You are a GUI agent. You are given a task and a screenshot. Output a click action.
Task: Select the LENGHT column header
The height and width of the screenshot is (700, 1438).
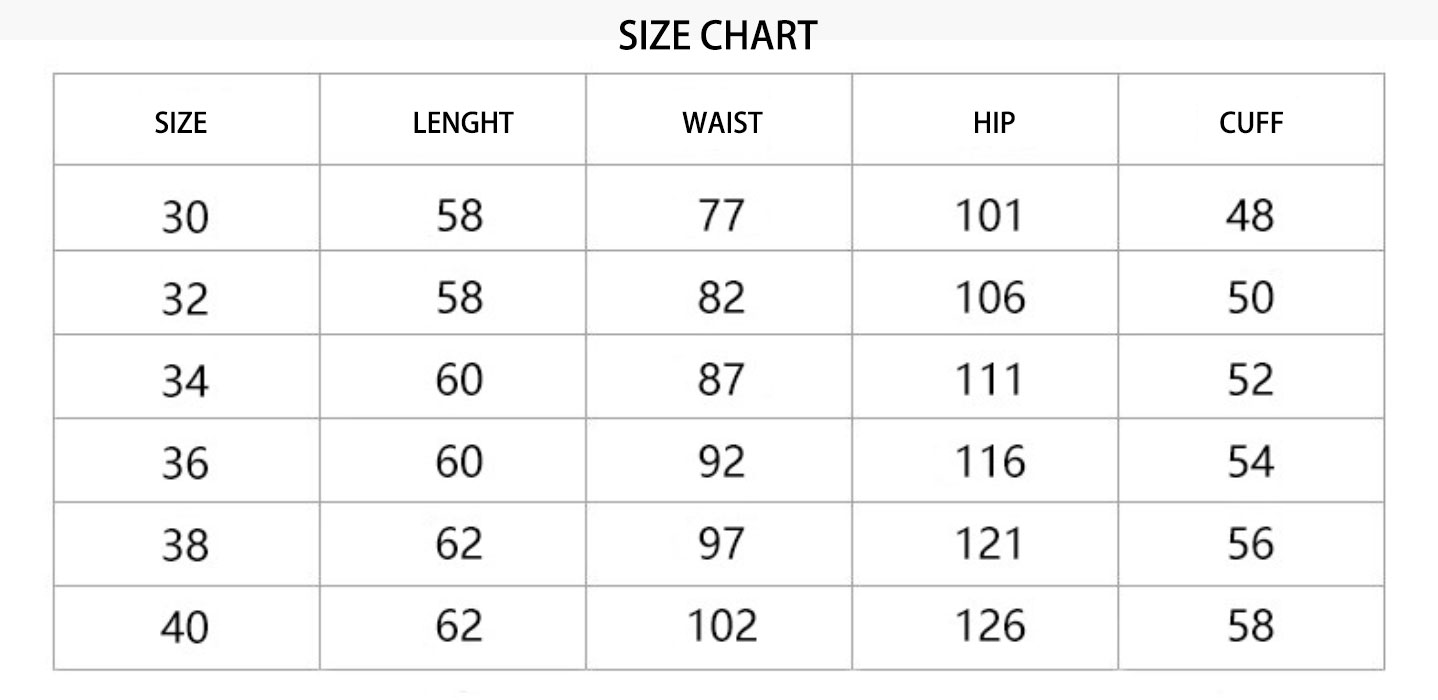point(462,123)
